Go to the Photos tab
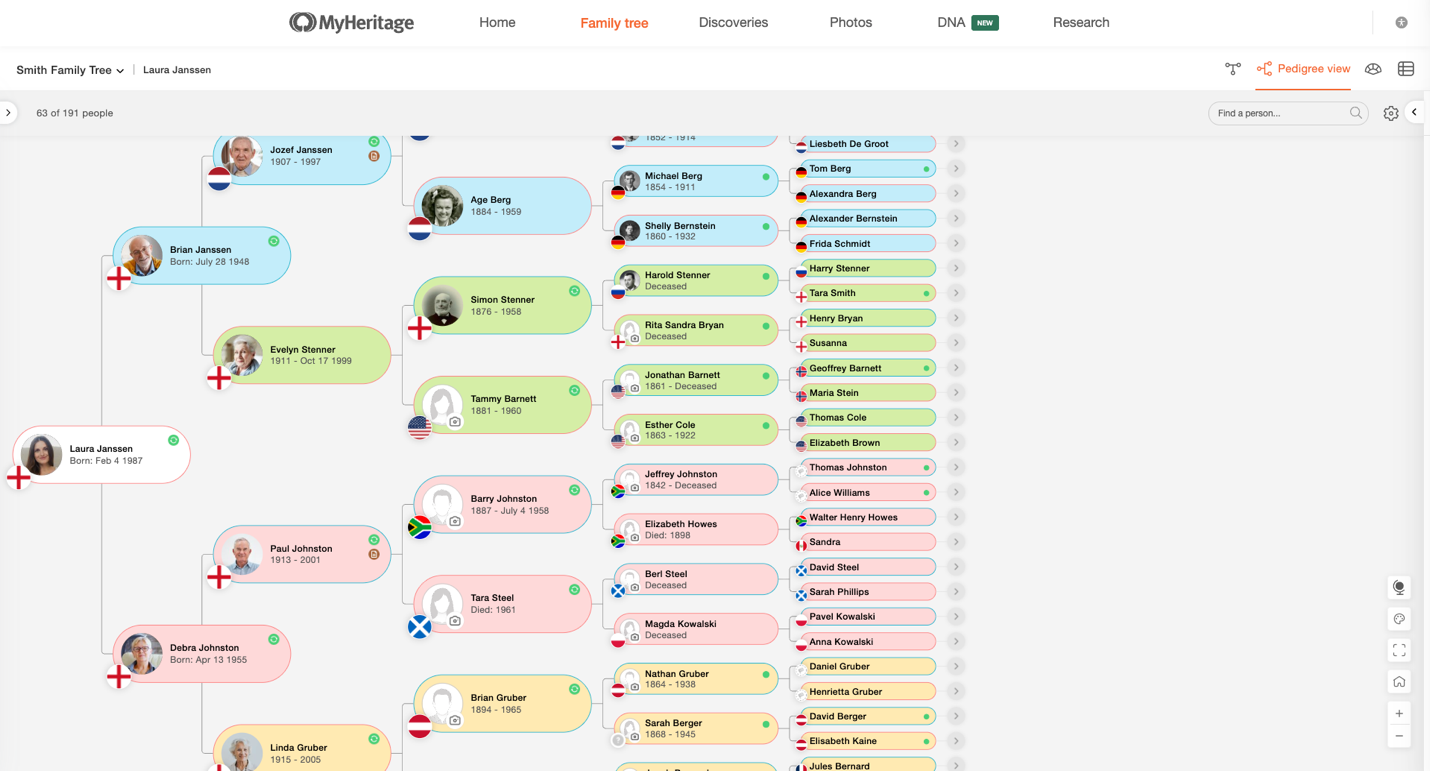This screenshot has width=1430, height=771. pos(850,22)
